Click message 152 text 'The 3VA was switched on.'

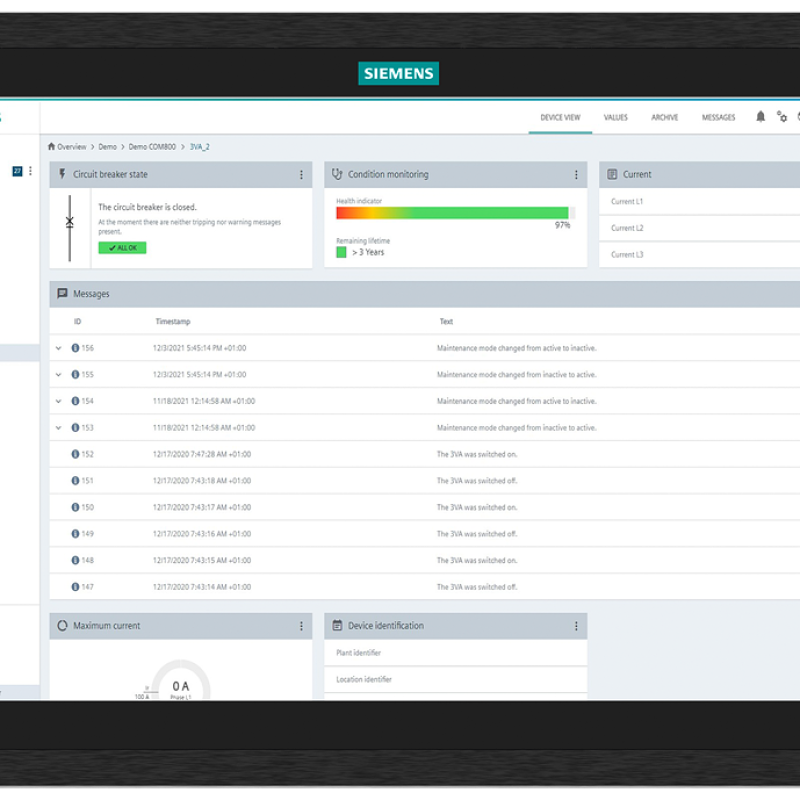[477, 454]
